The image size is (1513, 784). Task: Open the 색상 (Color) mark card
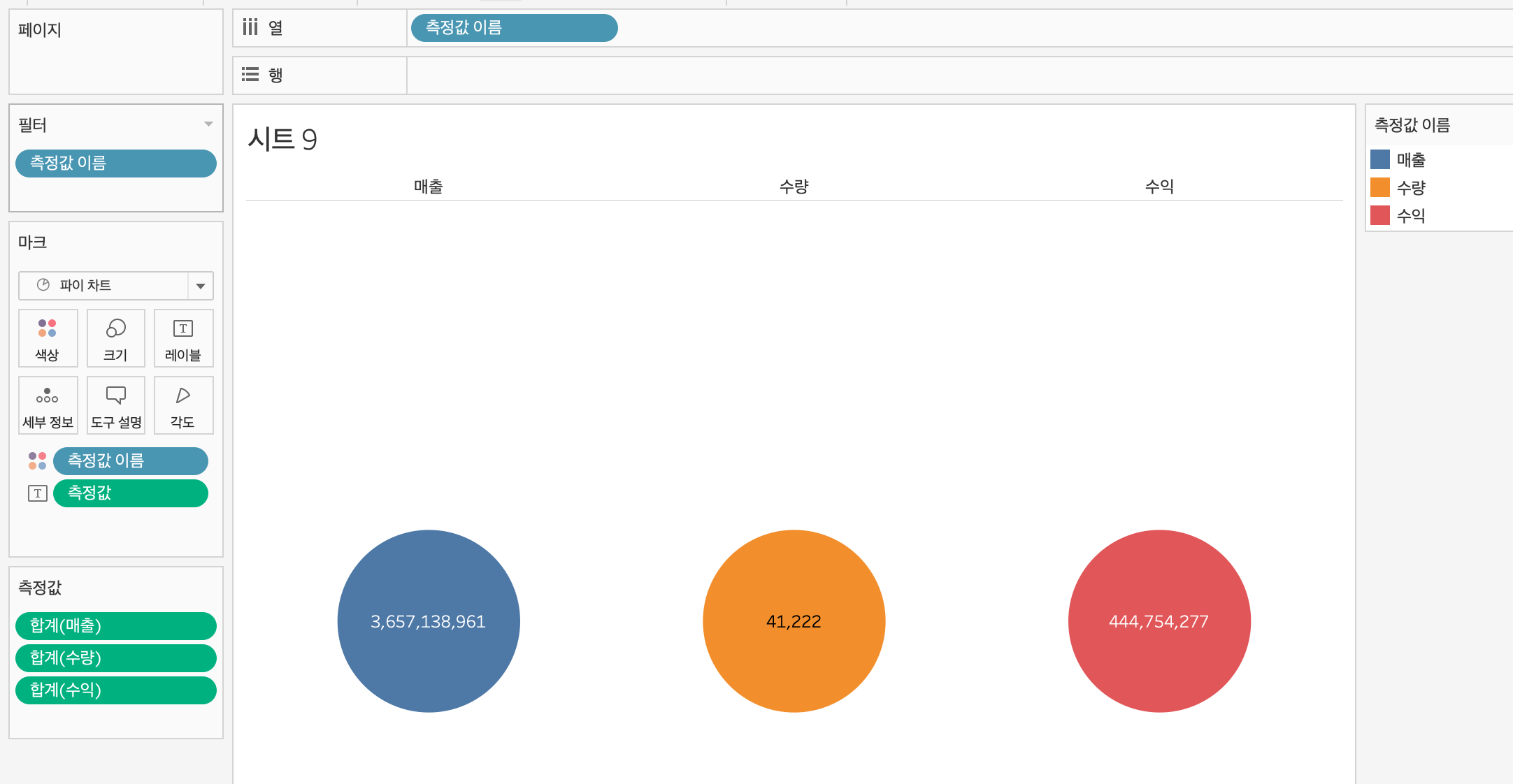(x=48, y=338)
